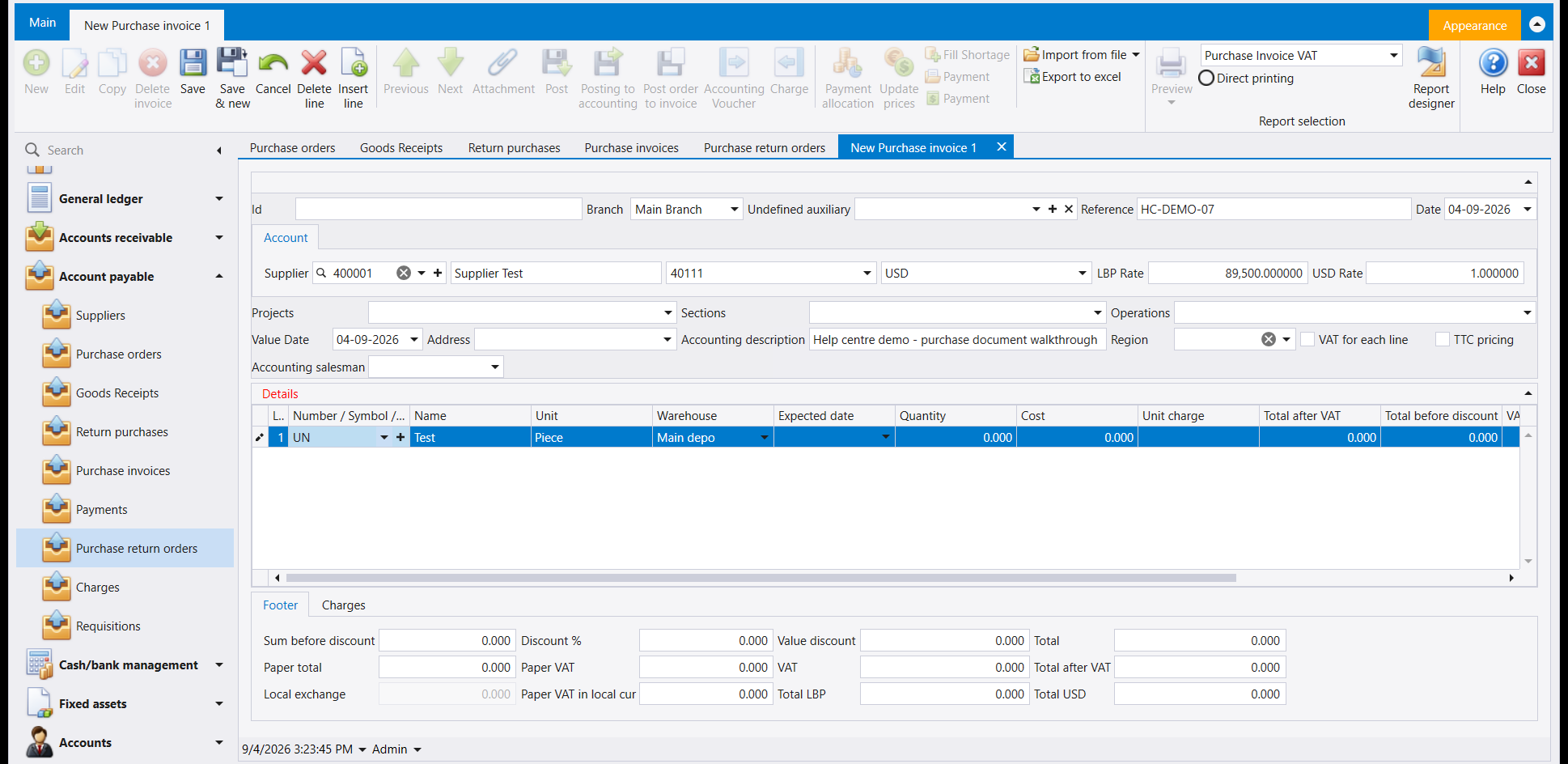Expand the USD currency dropdown

pyautogui.click(x=985, y=274)
